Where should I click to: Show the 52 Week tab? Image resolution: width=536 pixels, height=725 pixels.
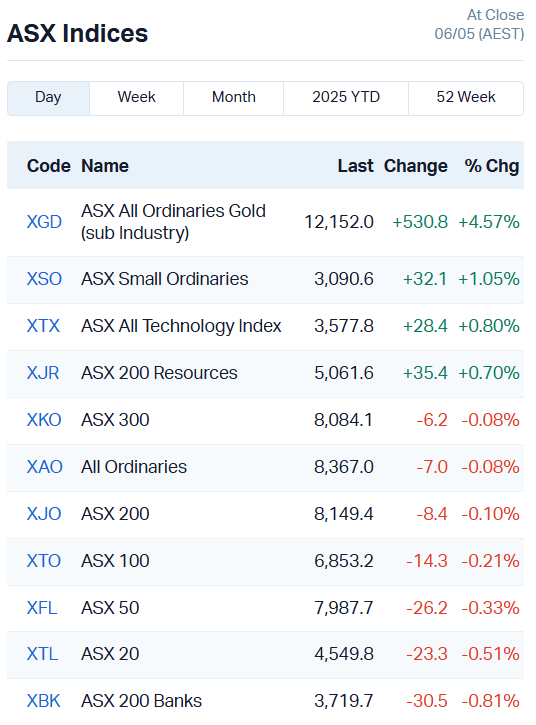(466, 98)
